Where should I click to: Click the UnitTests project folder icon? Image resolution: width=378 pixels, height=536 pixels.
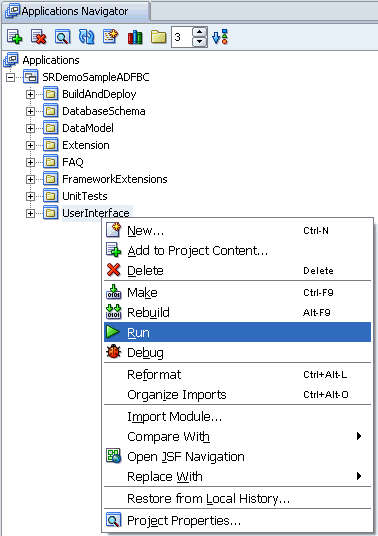click(x=51, y=196)
